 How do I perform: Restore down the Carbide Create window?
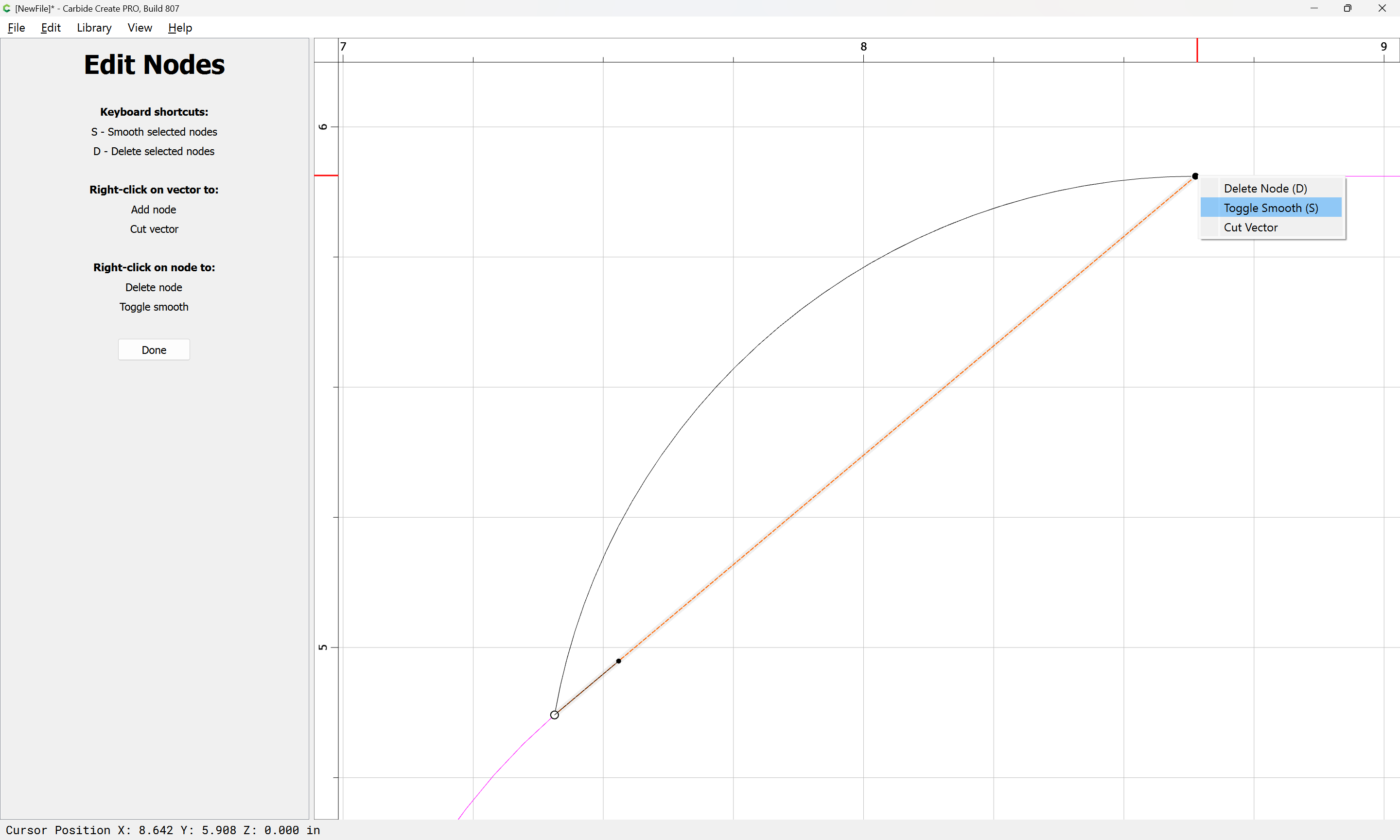[x=1347, y=8]
